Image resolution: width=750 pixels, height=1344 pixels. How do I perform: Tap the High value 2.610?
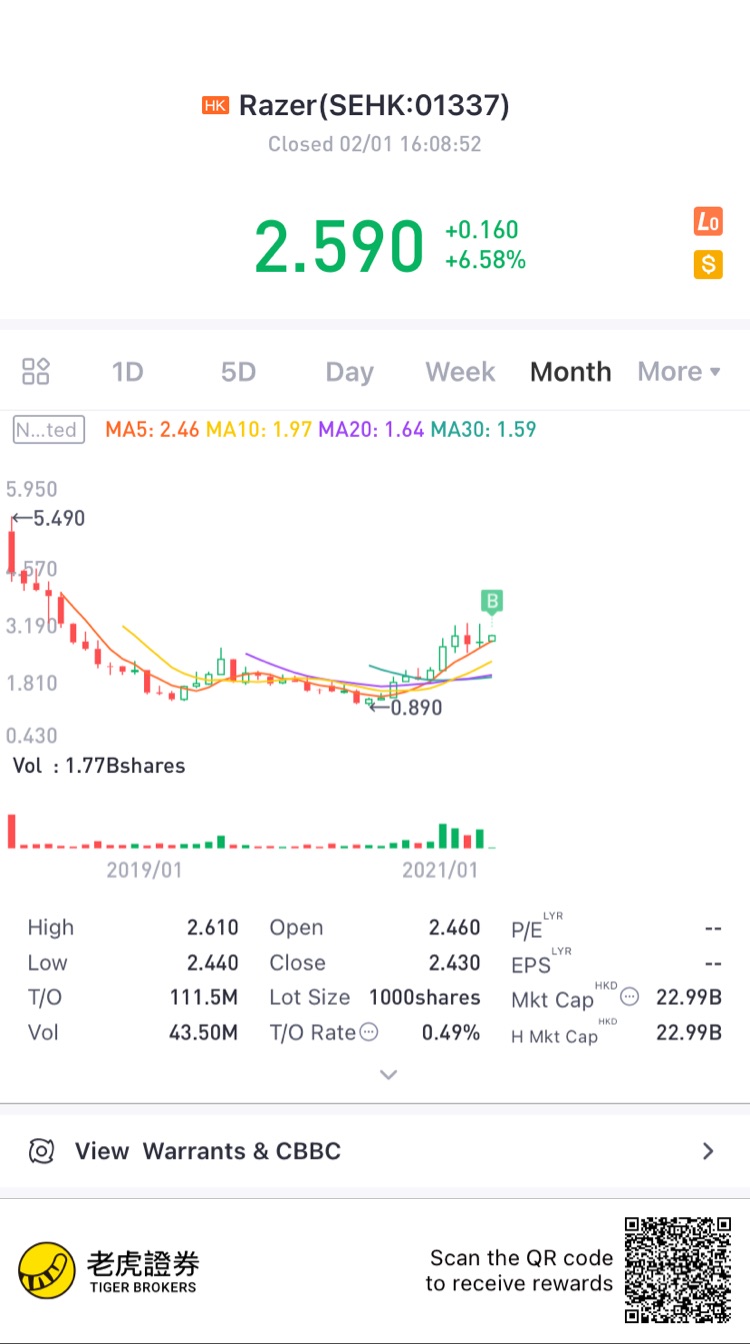213,927
